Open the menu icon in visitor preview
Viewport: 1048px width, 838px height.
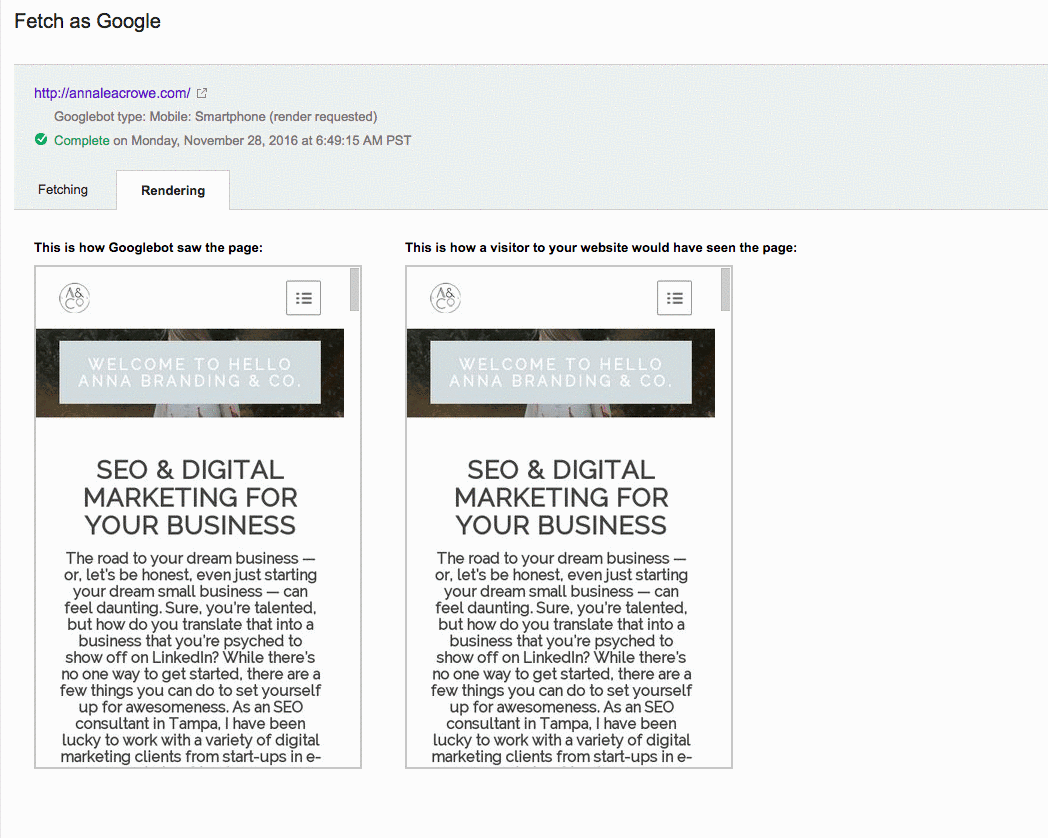(x=674, y=298)
